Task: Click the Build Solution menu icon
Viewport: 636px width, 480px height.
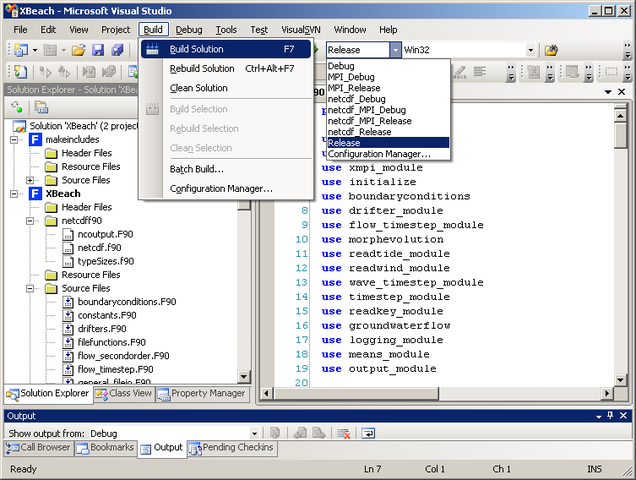Action: tap(152, 49)
